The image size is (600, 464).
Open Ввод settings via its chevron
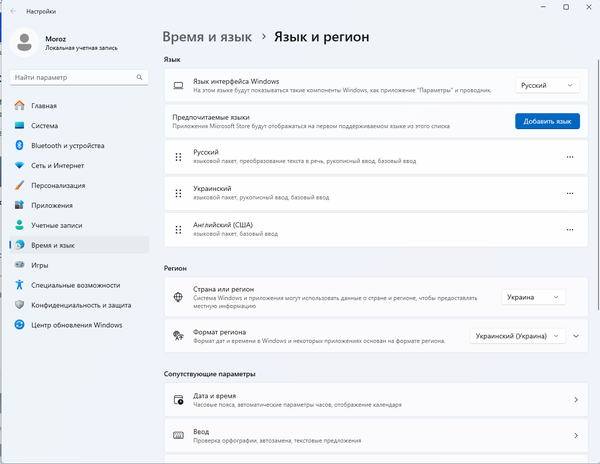[x=576, y=435]
